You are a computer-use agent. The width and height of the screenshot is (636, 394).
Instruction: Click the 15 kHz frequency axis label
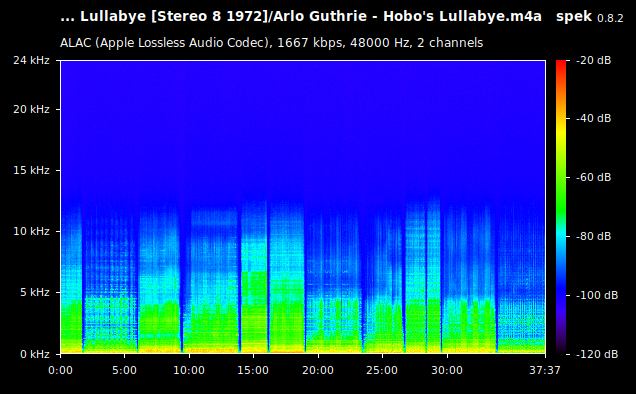click(x=31, y=170)
